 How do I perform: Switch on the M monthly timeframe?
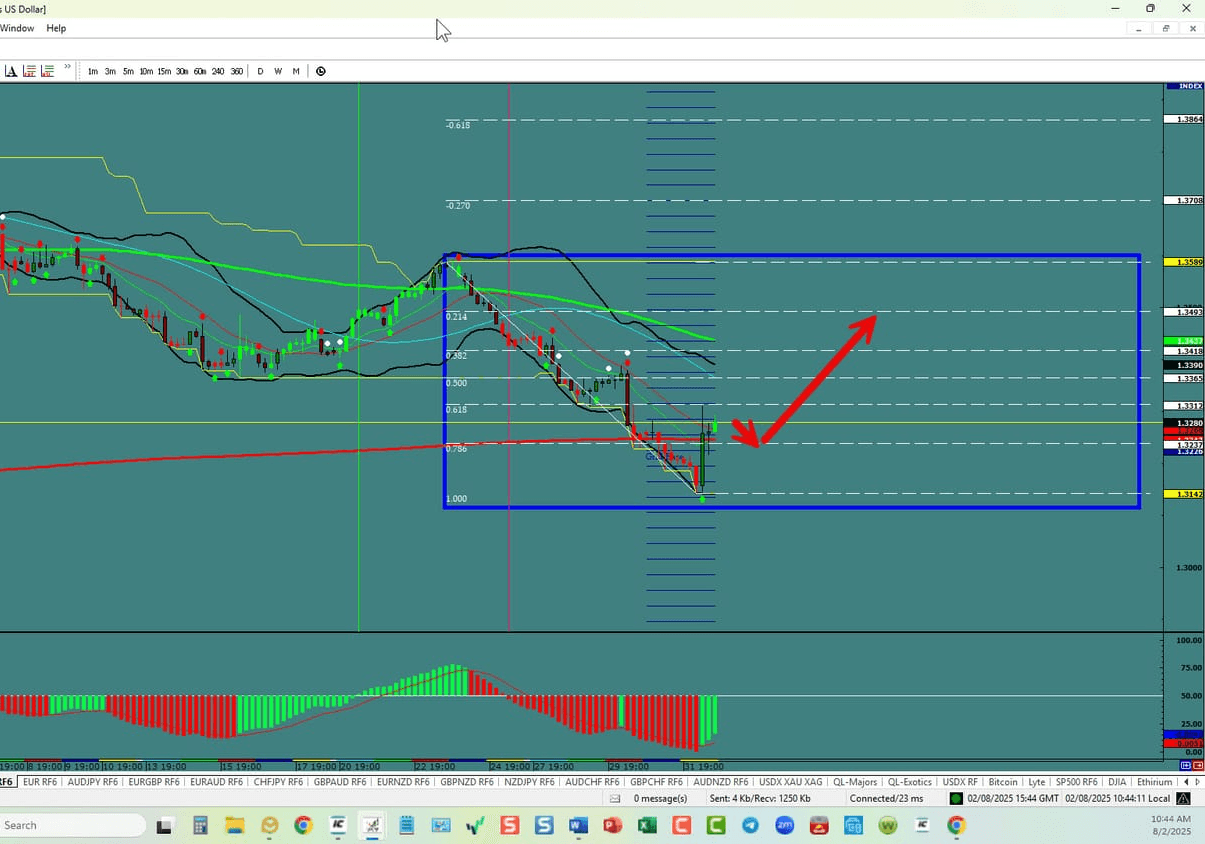pos(296,71)
